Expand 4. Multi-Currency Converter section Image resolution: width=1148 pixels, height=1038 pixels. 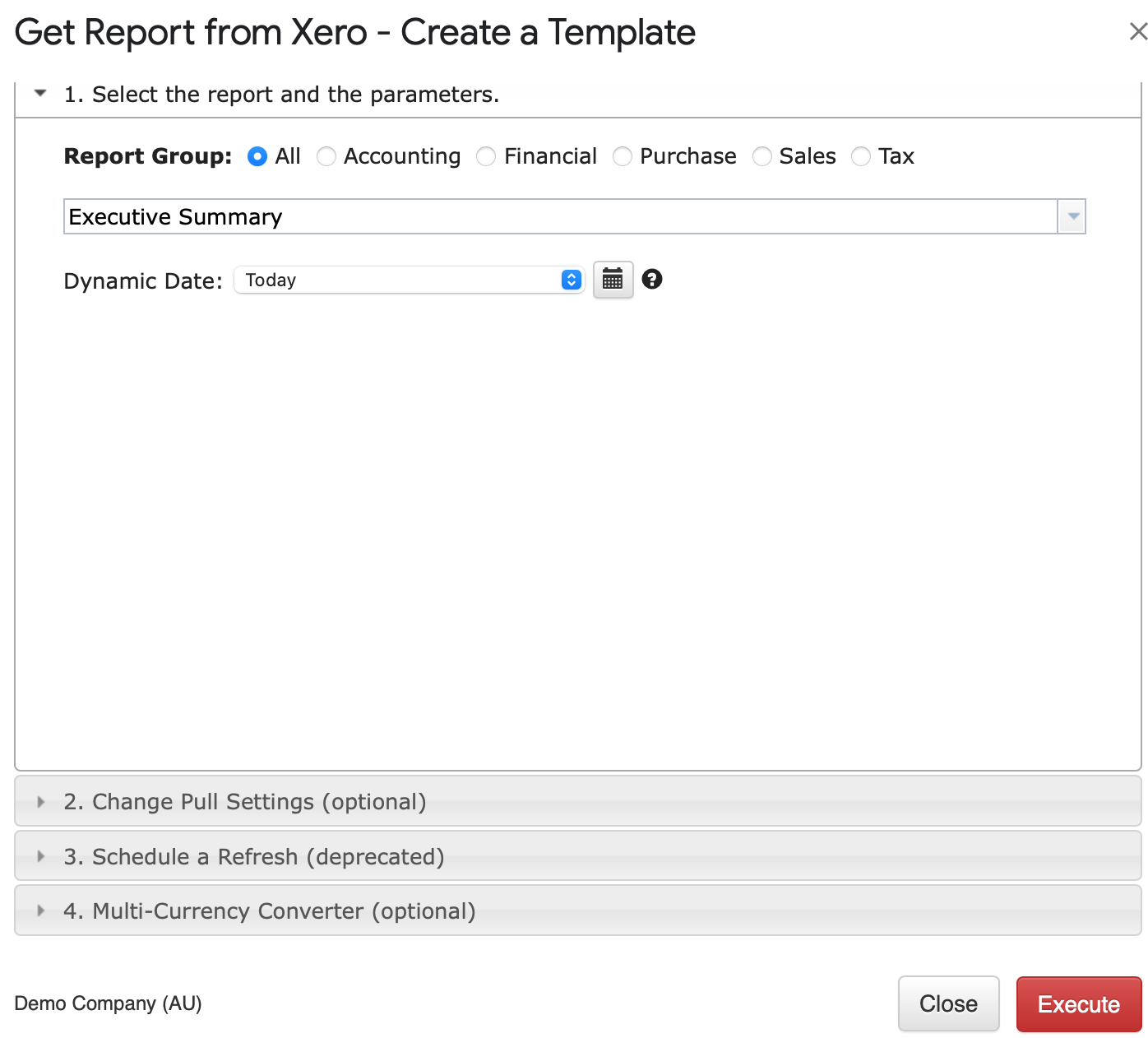(578, 911)
